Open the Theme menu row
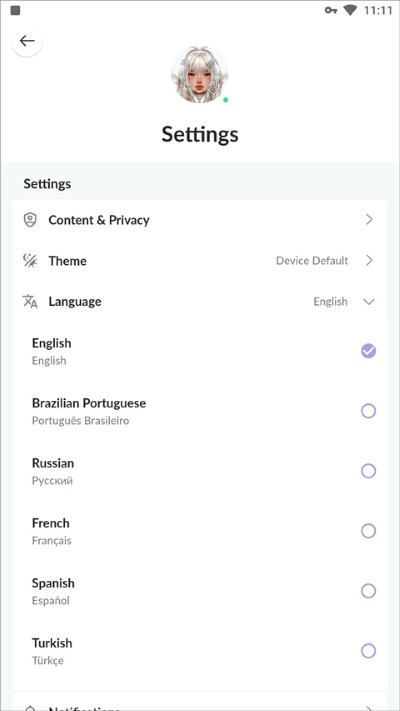The image size is (400, 711). [200, 261]
